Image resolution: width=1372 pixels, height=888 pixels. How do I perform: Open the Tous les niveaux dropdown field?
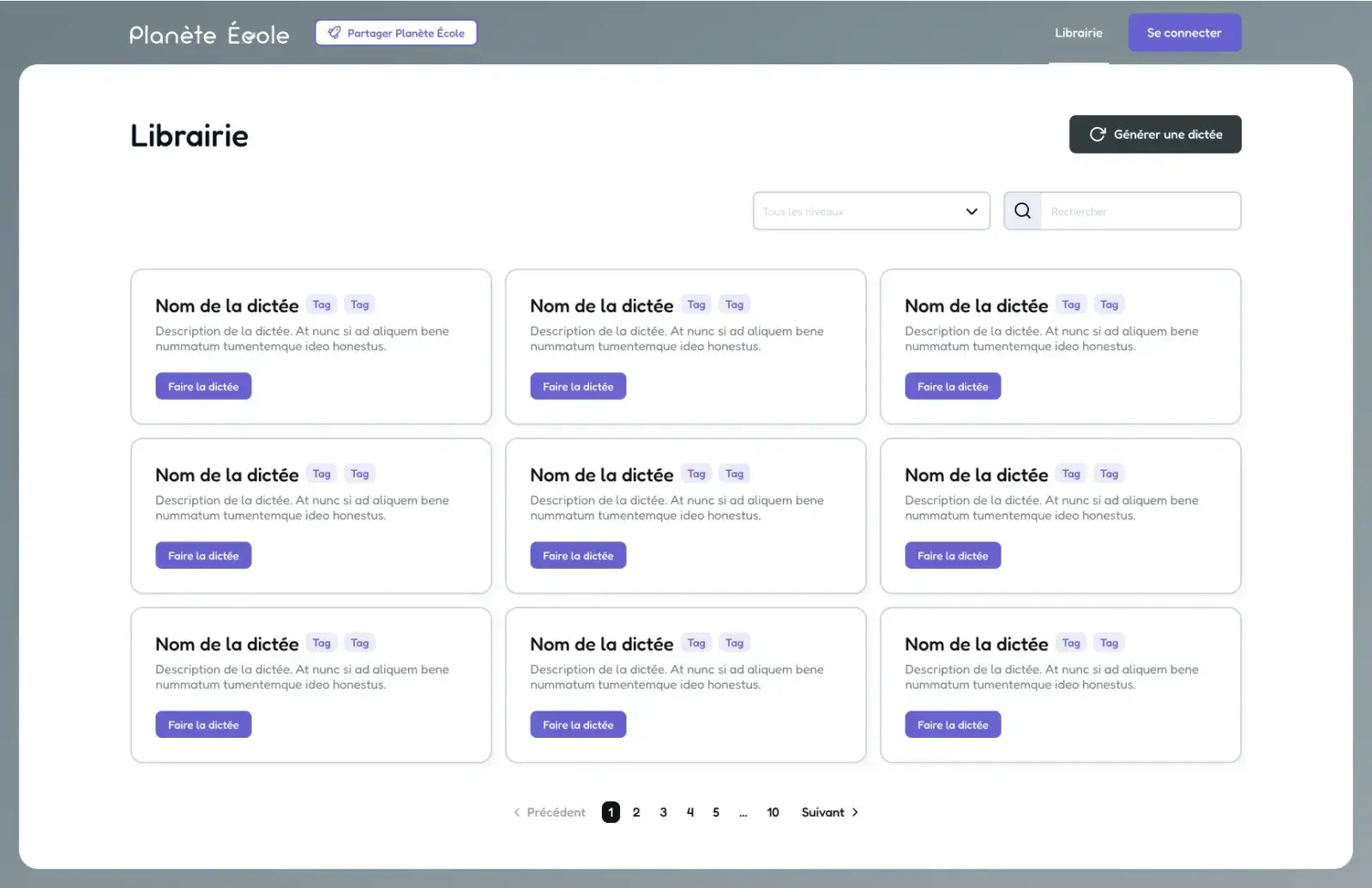pos(857,211)
